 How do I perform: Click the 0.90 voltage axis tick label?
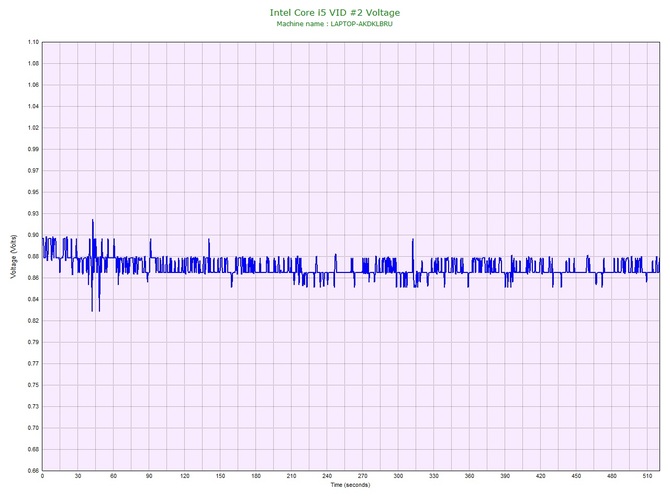33,235
